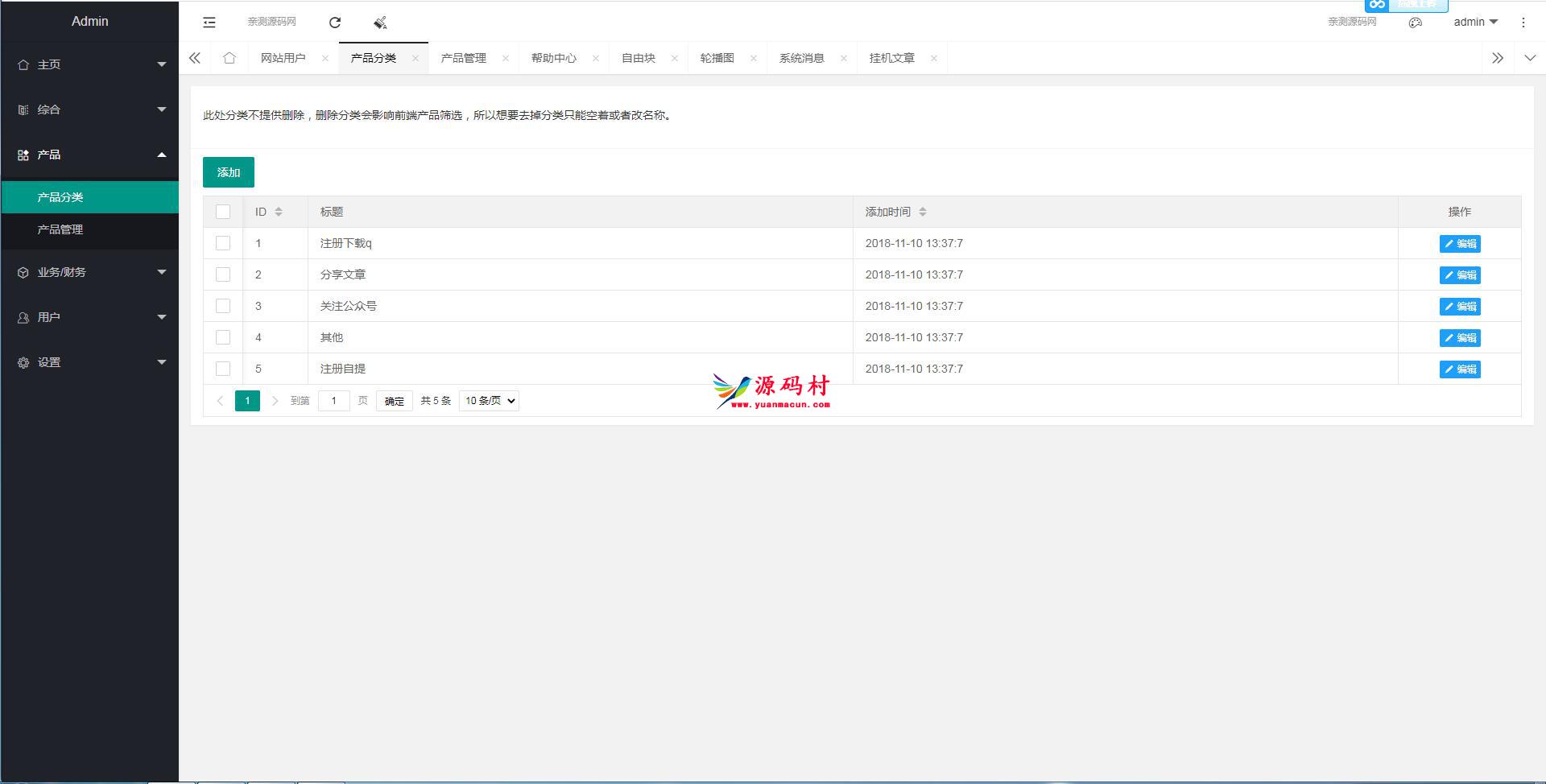Toggle the select-all checkbox in table header

223,212
